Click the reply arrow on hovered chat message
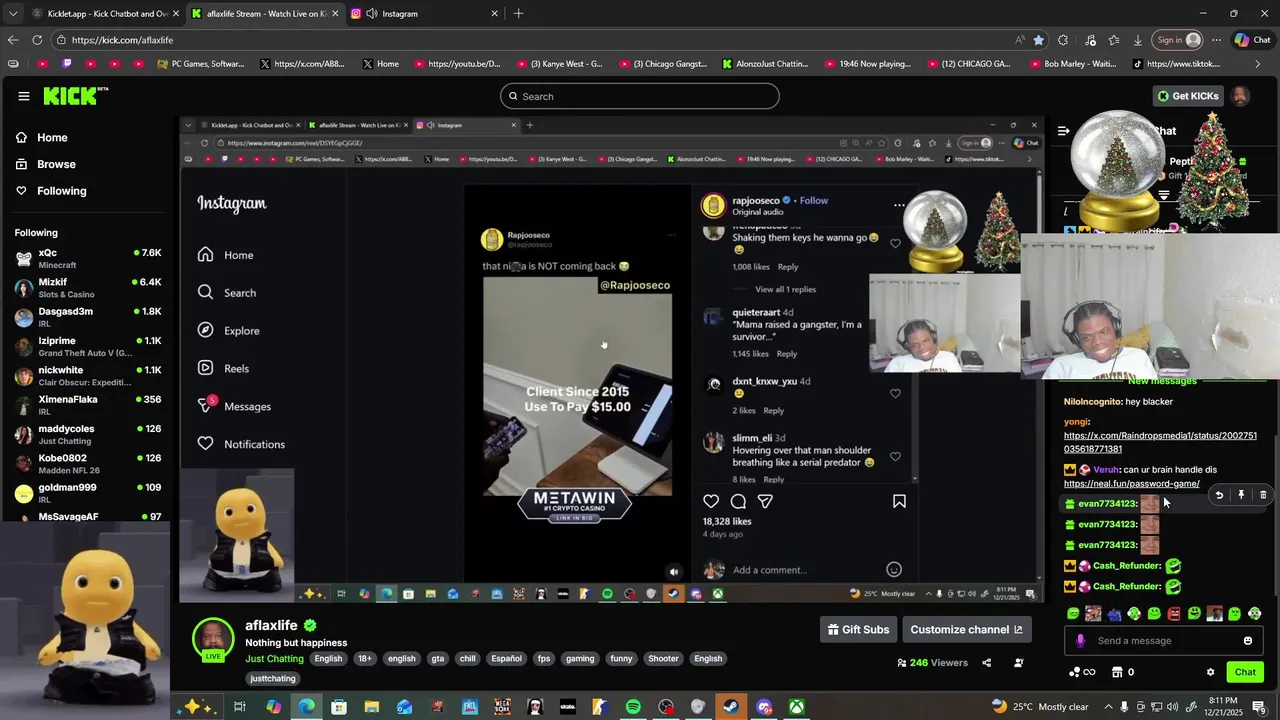The width and height of the screenshot is (1280, 720). pyautogui.click(x=1219, y=495)
